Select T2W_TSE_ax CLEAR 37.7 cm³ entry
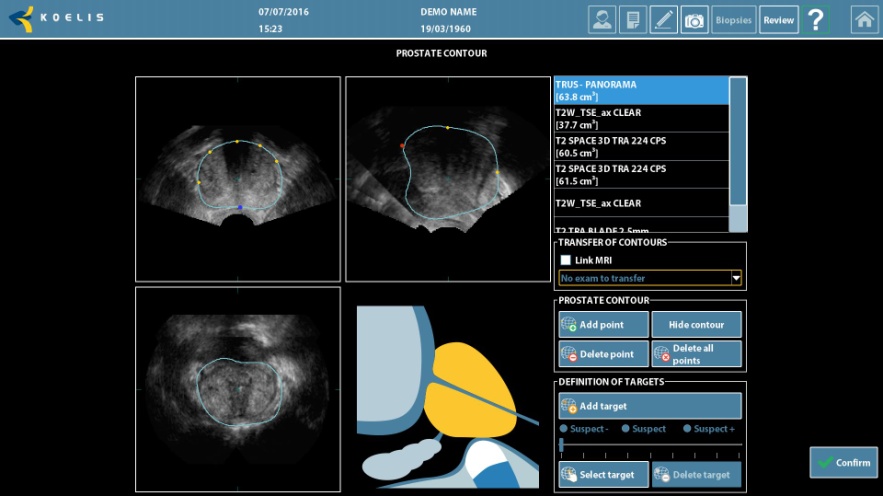 click(x=641, y=118)
